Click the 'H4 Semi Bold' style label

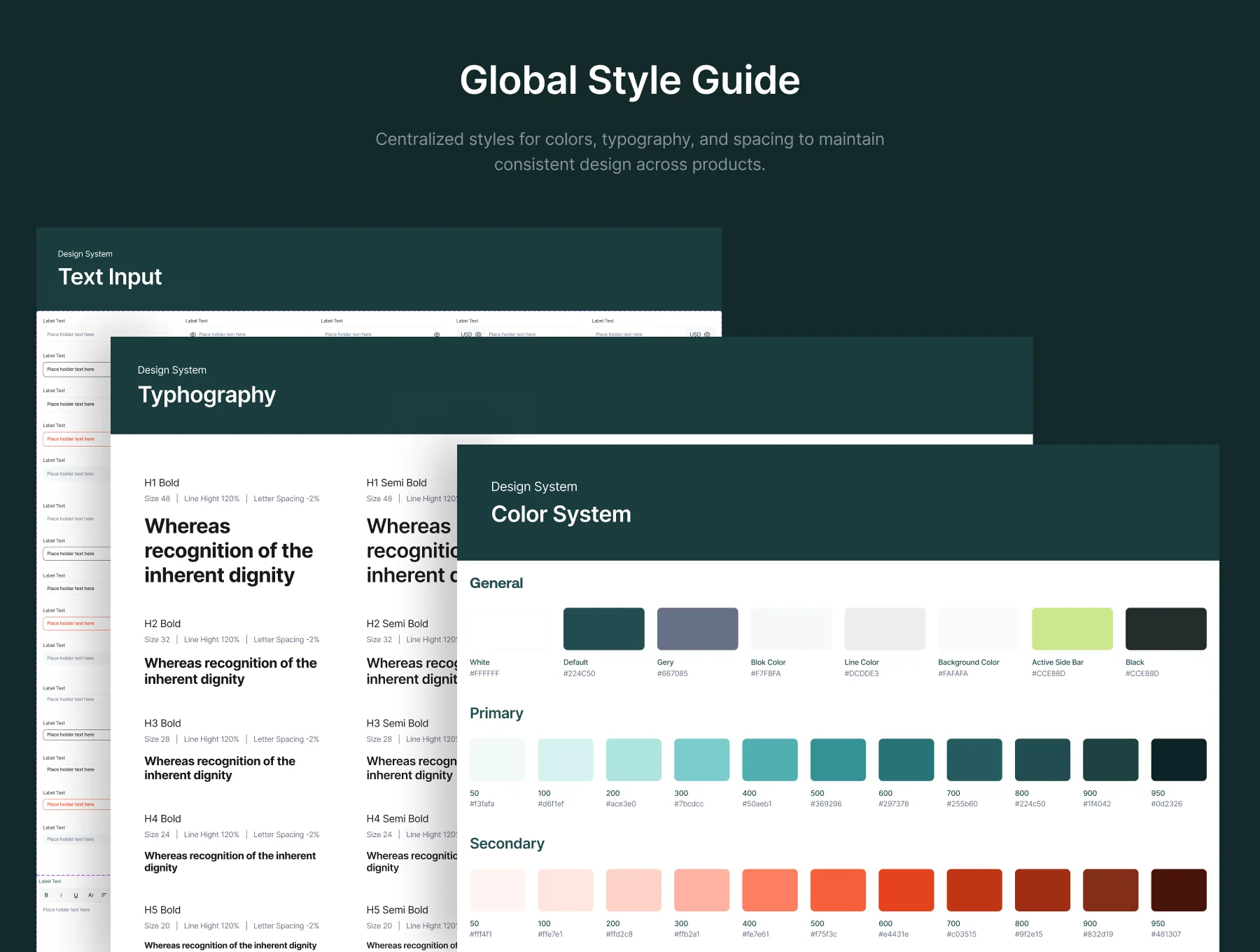(397, 818)
